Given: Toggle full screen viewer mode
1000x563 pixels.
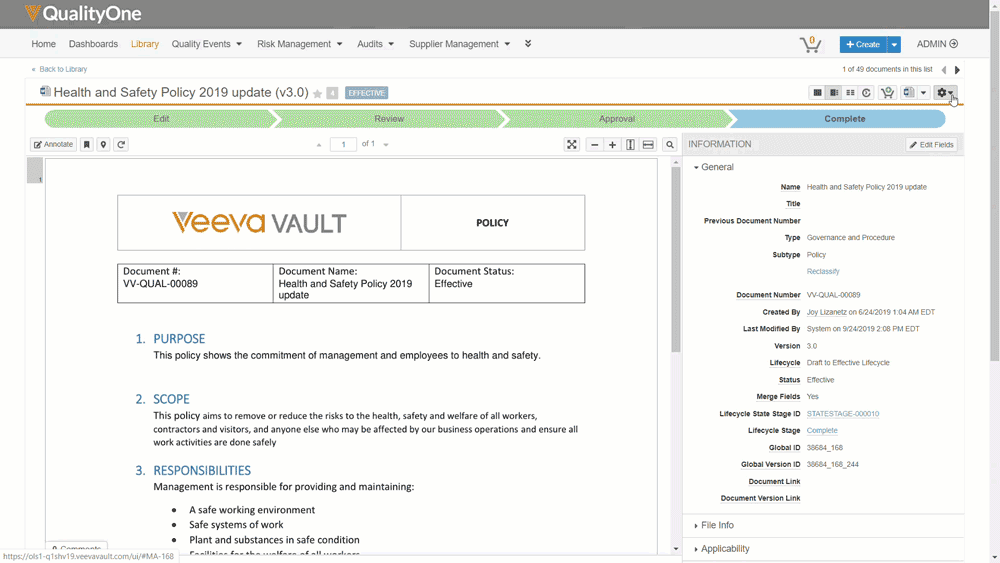Looking at the screenshot, I should pos(572,145).
